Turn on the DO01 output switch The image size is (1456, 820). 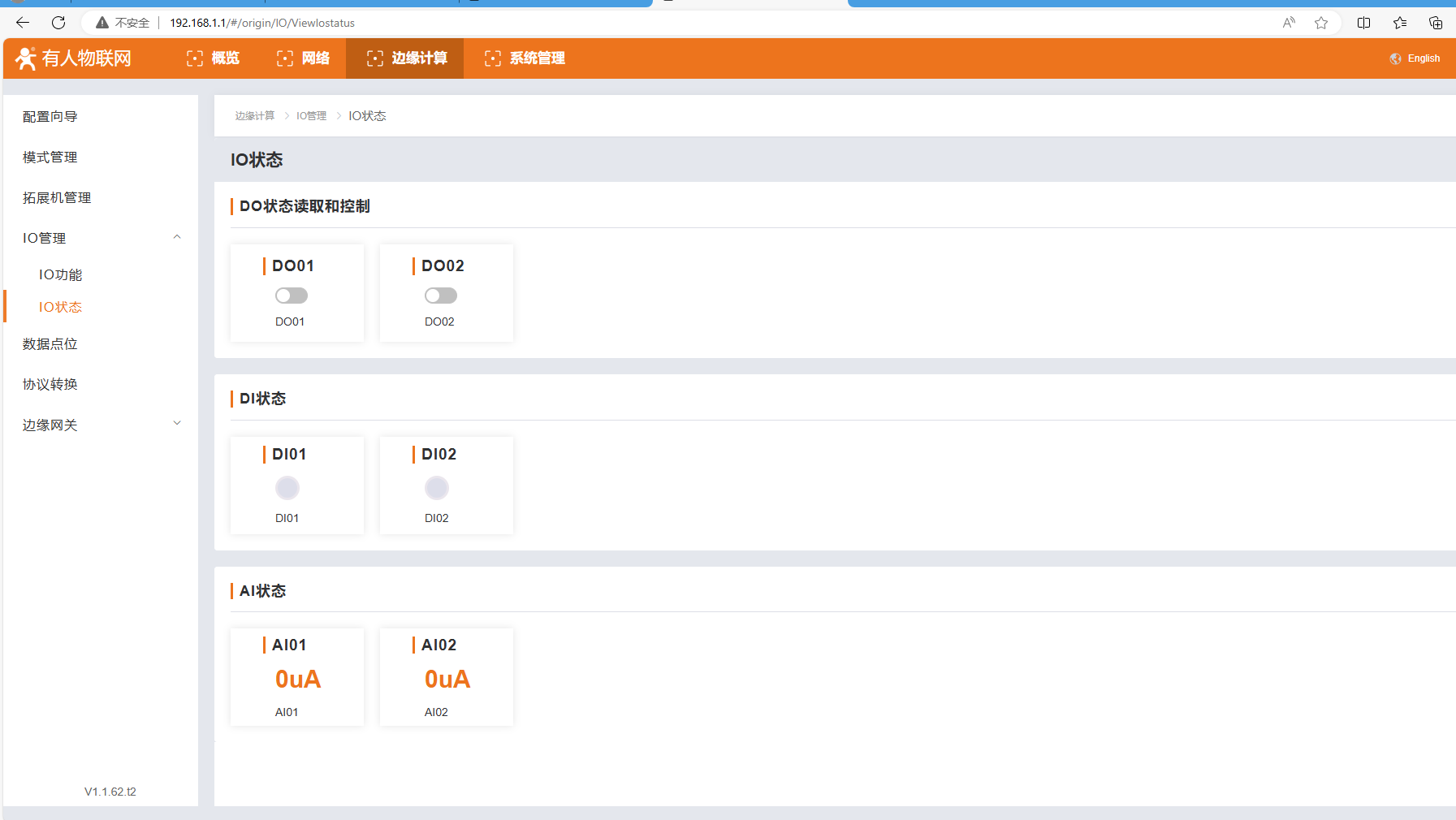[x=292, y=296]
